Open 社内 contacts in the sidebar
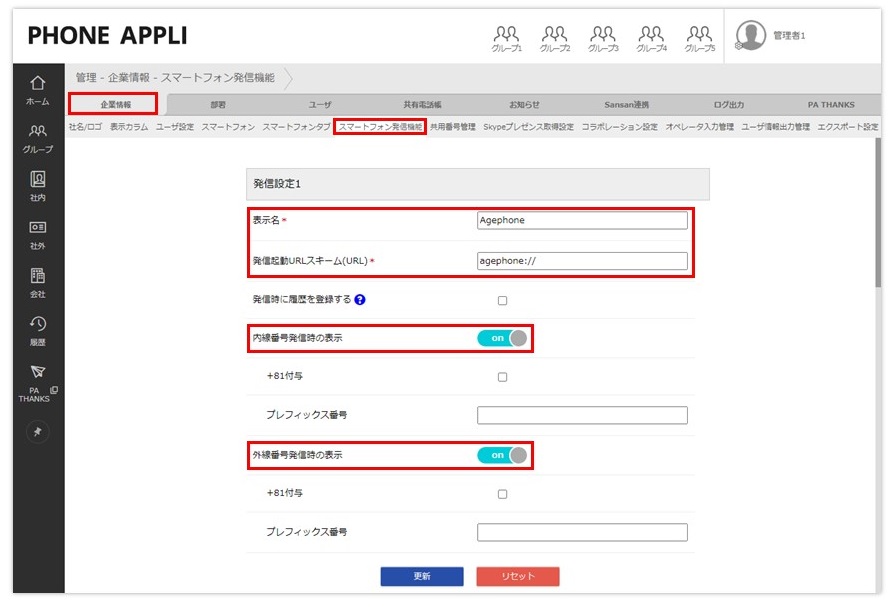This screenshot has height=607, width=895. (x=37, y=185)
